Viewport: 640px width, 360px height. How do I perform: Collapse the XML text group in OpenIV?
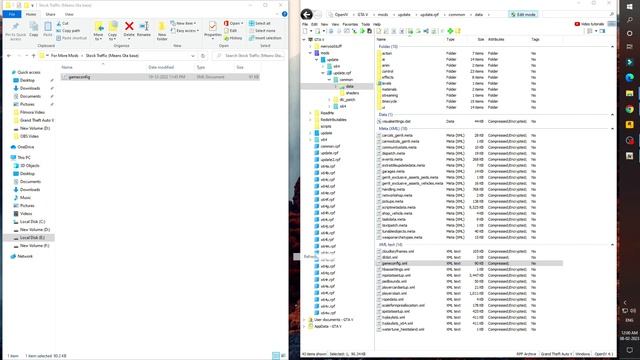coord(612,244)
